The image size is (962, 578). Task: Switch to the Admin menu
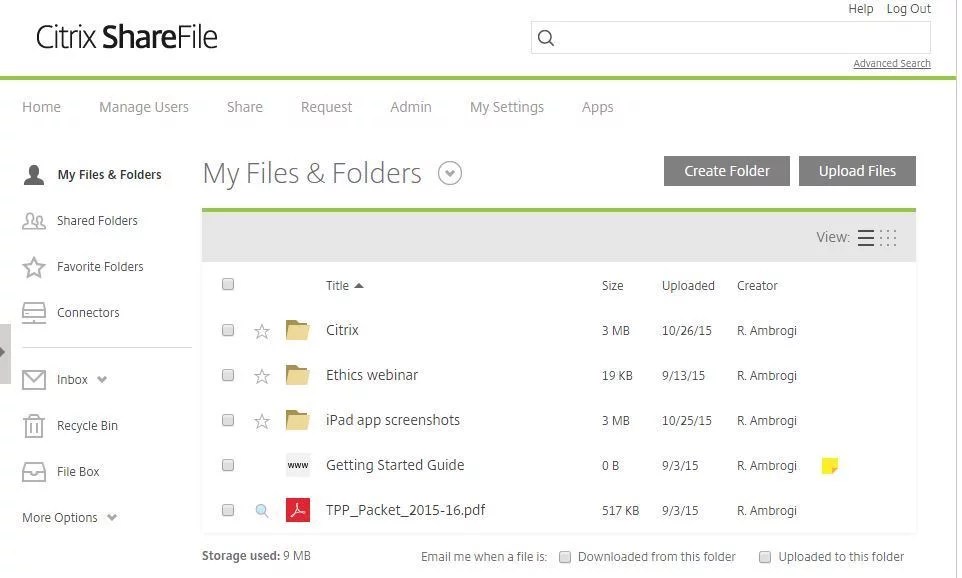410,107
